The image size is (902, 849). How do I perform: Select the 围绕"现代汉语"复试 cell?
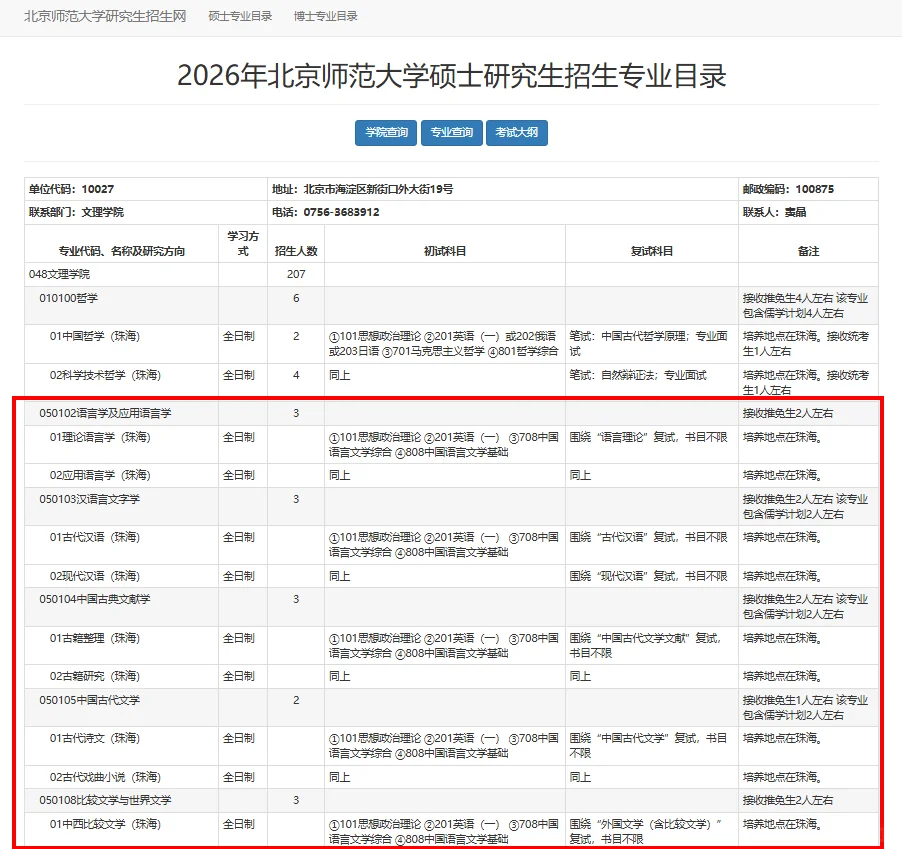(652, 576)
